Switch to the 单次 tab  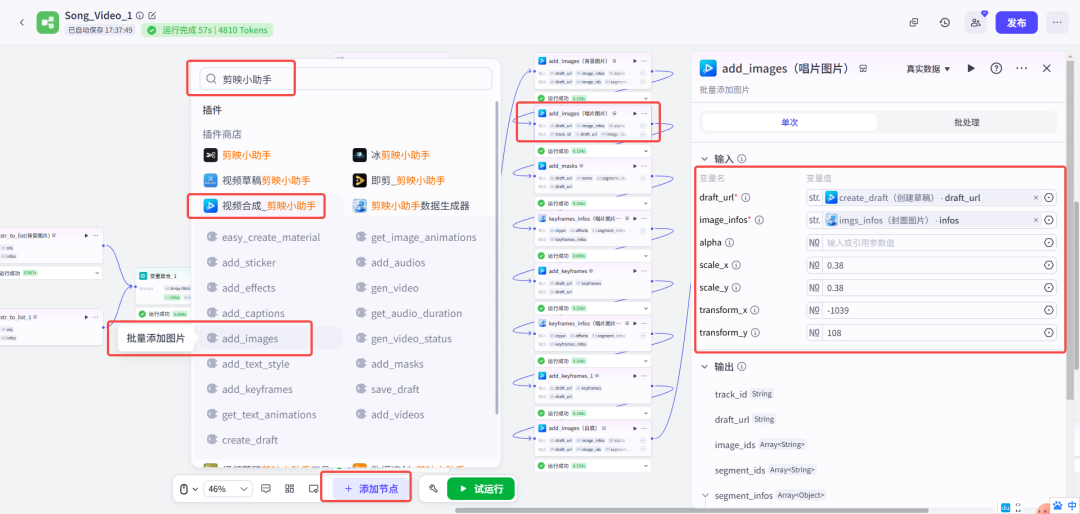(789, 122)
